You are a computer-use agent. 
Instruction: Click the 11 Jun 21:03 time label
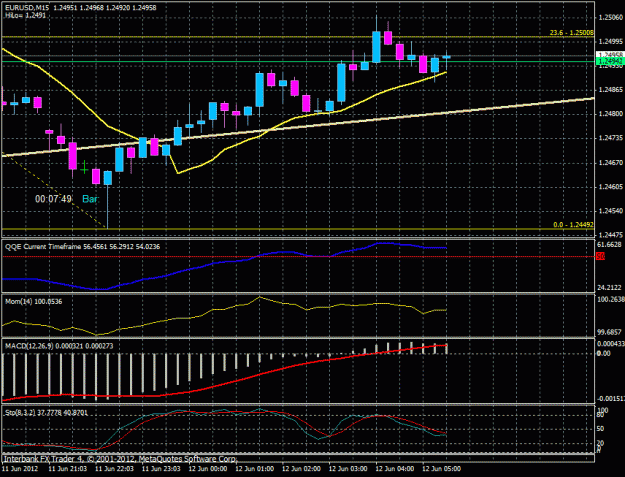68,469
